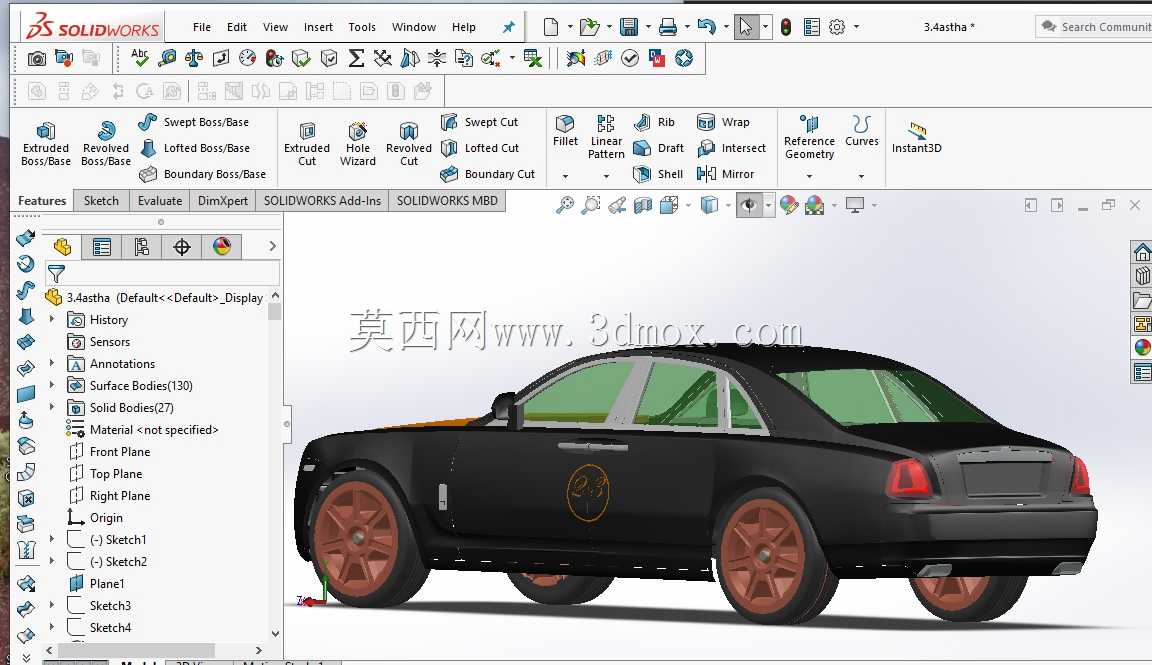
Task: Open the DisplayManager tab
Action: coord(221,247)
